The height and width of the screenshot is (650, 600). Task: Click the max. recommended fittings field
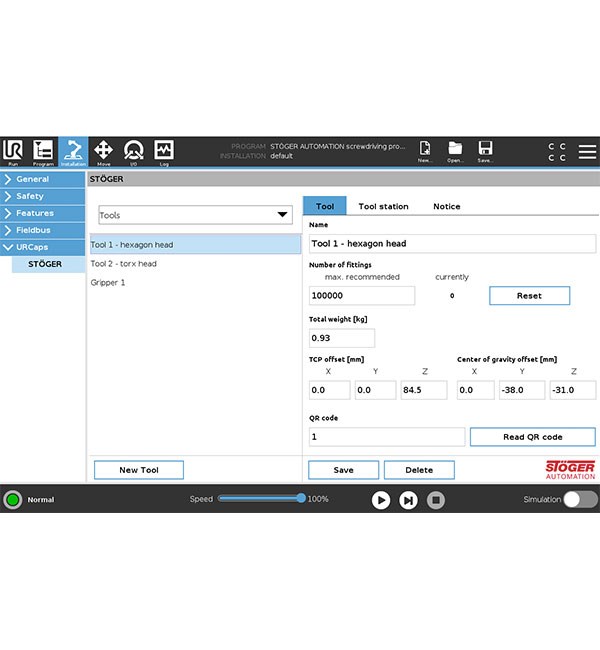[x=362, y=296]
